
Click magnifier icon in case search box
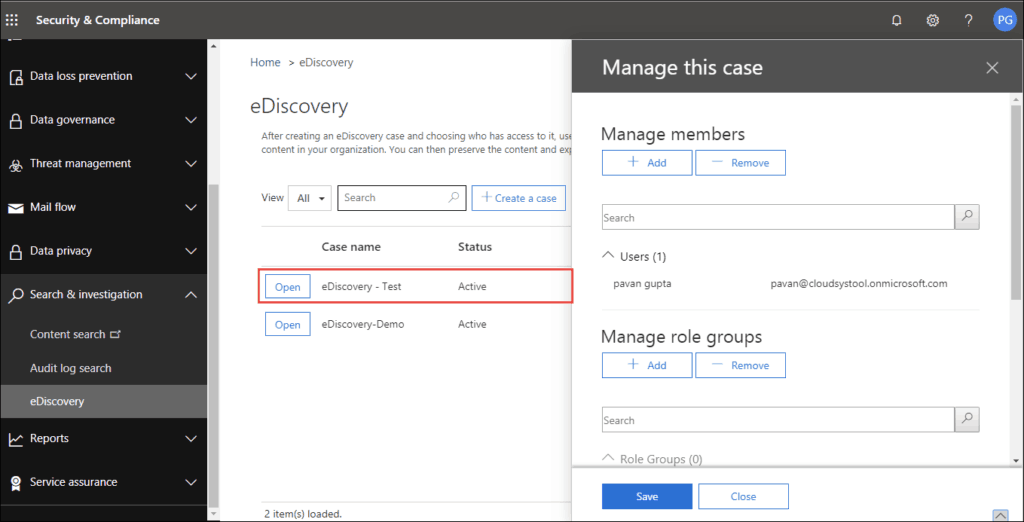pos(453,197)
